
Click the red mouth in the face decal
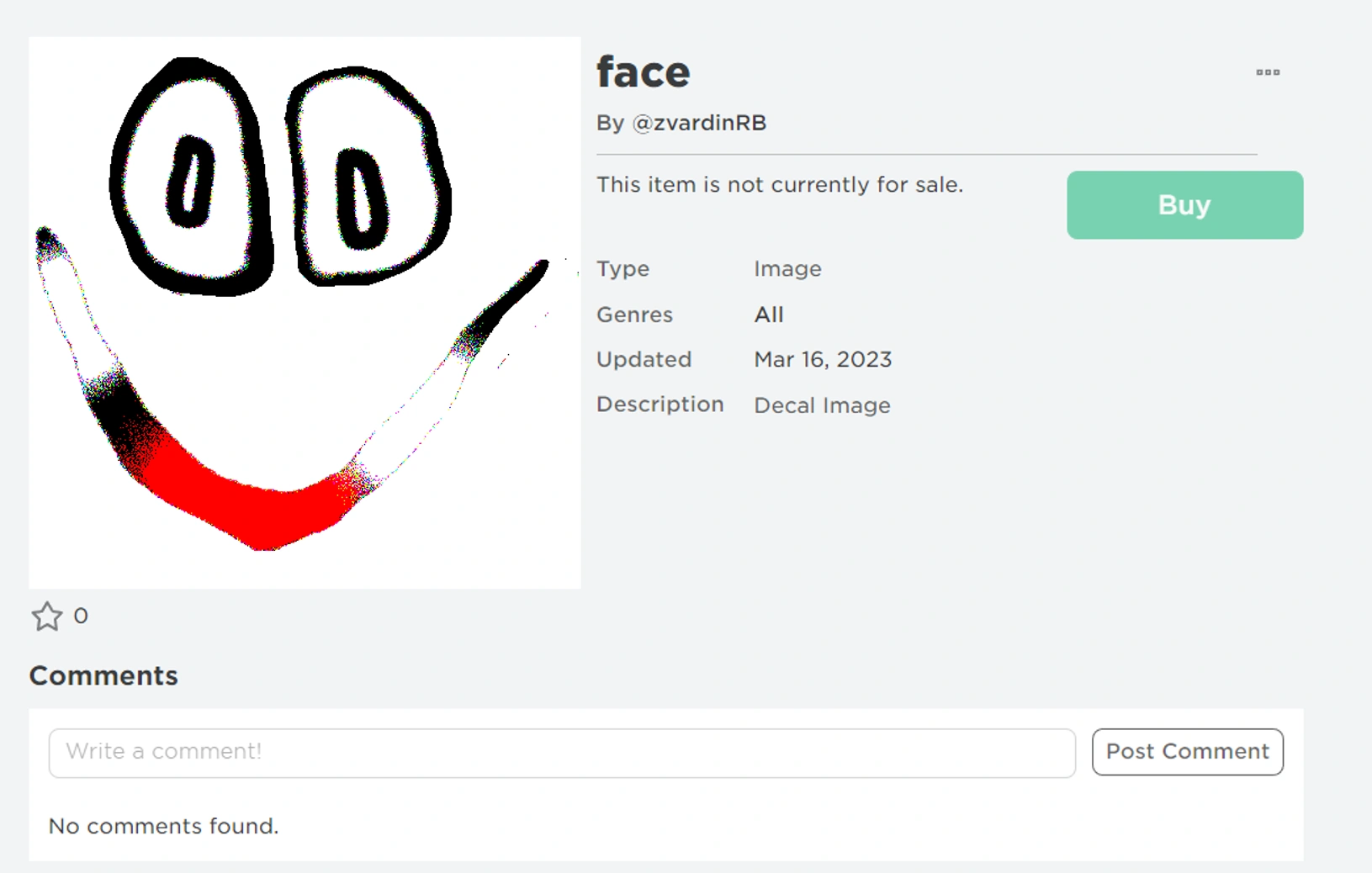point(252,505)
